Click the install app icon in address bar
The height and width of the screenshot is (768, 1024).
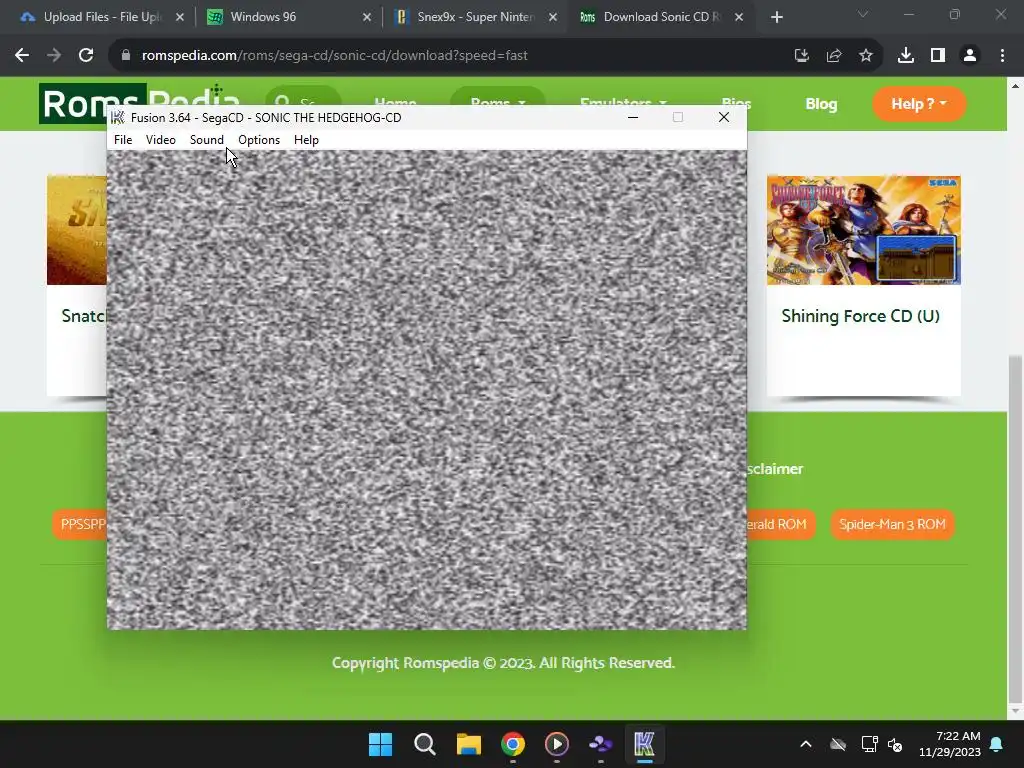tap(802, 56)
